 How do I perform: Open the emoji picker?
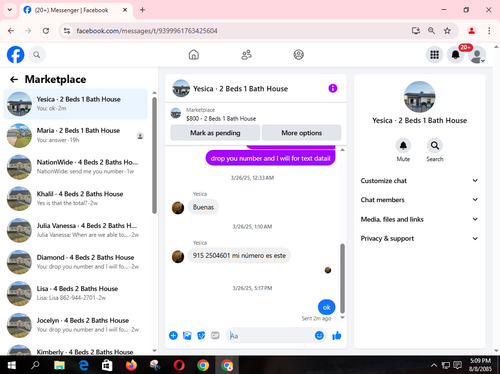(319, 335)
